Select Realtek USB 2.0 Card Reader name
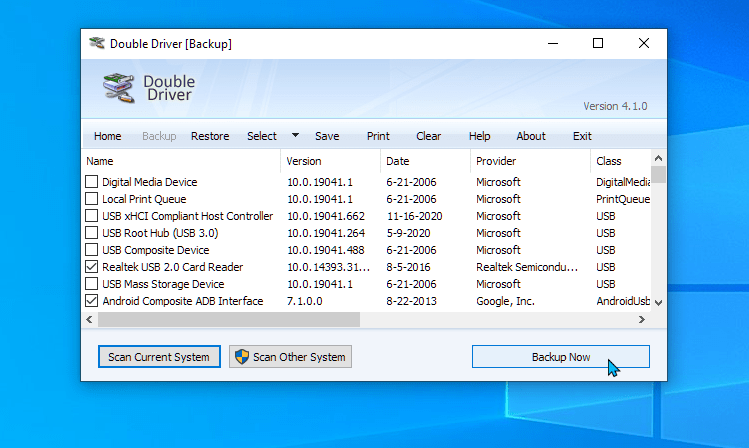Image resolution: width=749 pixels, height=448 pixels. (172, 267)
